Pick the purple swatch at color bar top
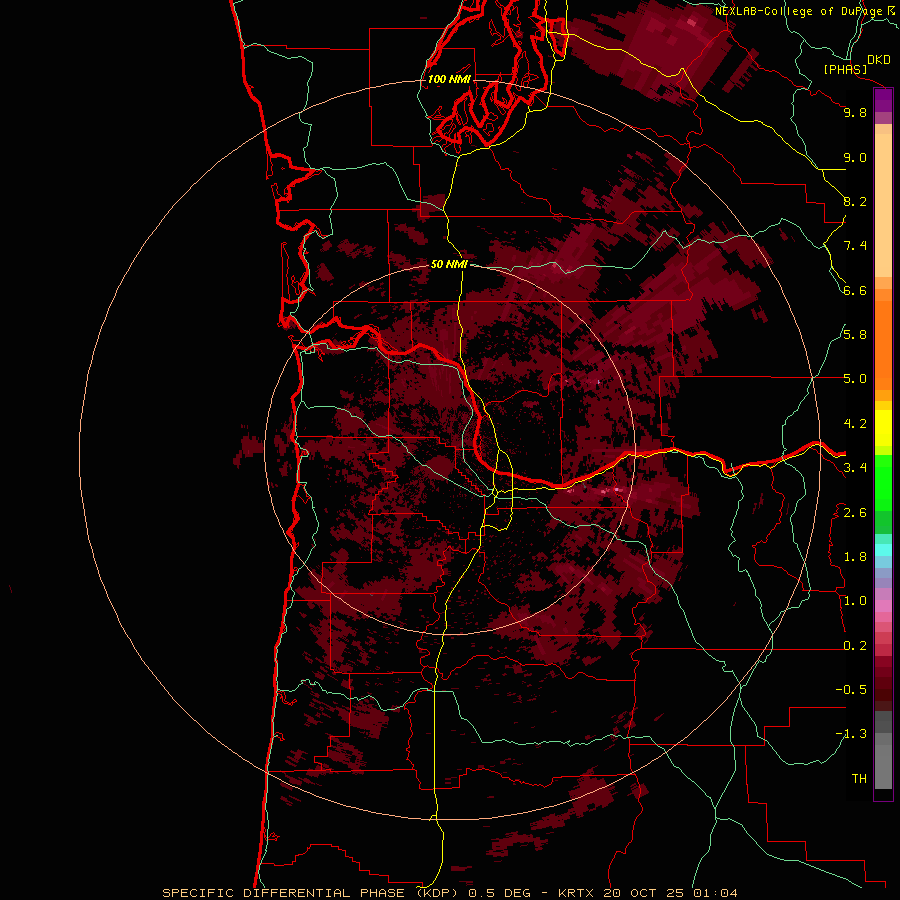Viewport: 900px width, 900px height. 883,100
